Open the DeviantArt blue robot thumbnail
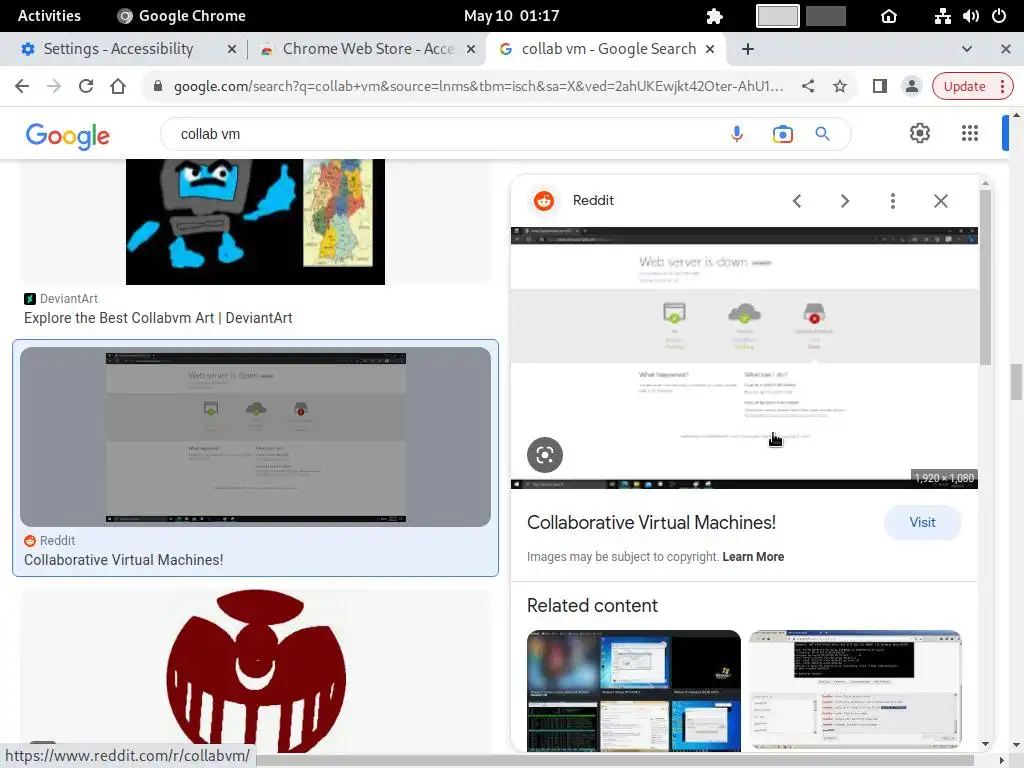The width and height of the screenshot is (1024, 768). point(255,222)
